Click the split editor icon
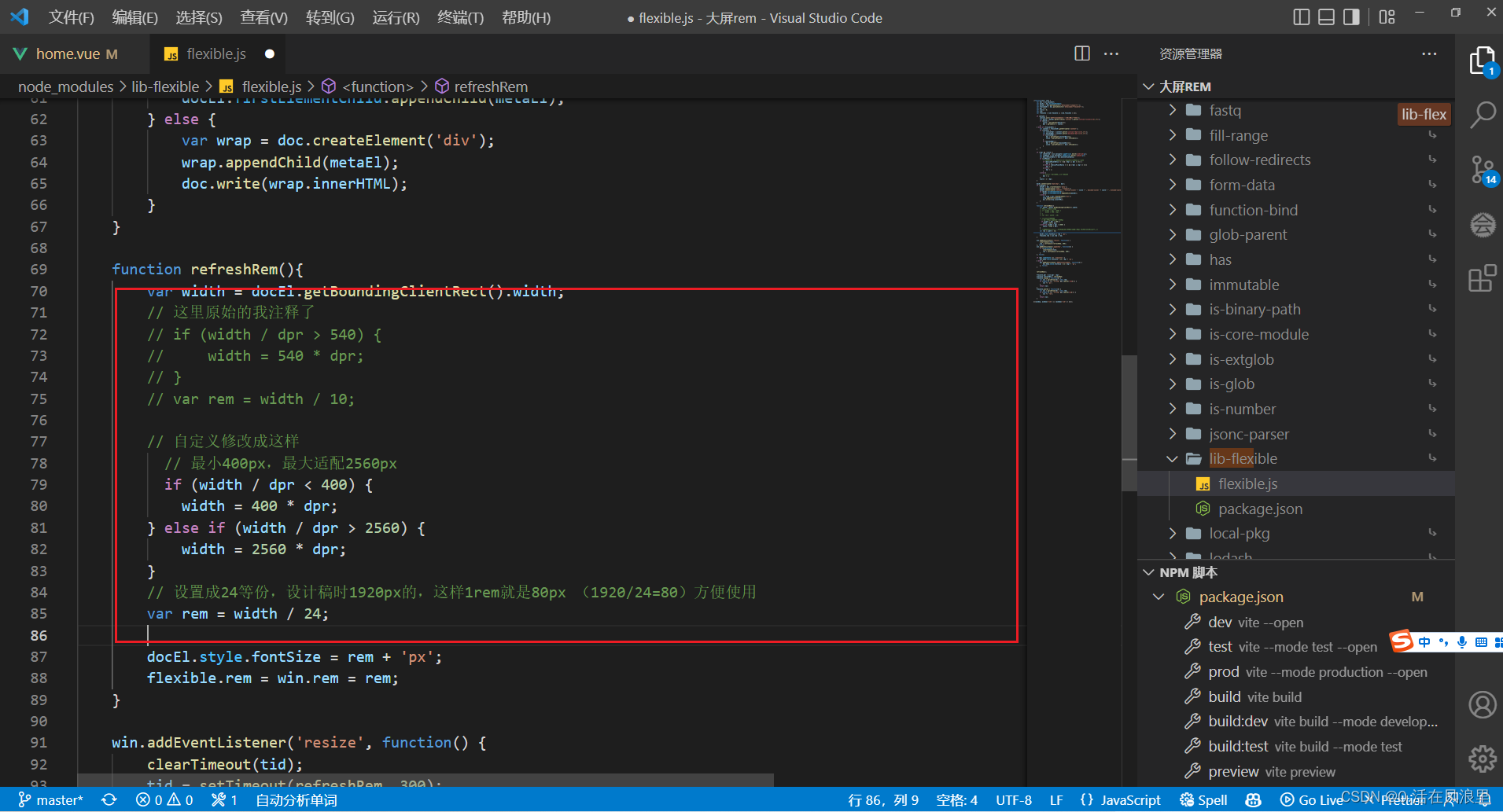The image size is (1503, 812). tap(1082, 53)
